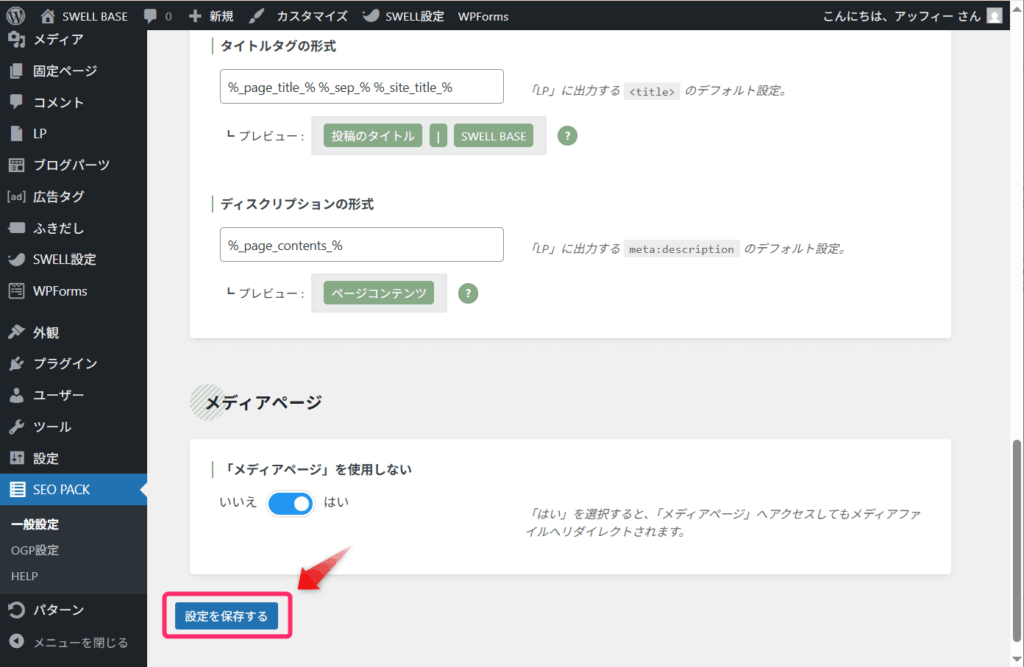The width and height of the screenshot is (1024, 667).
Task: Click the SWELL BASE preview tag
Action: point(493,136)
